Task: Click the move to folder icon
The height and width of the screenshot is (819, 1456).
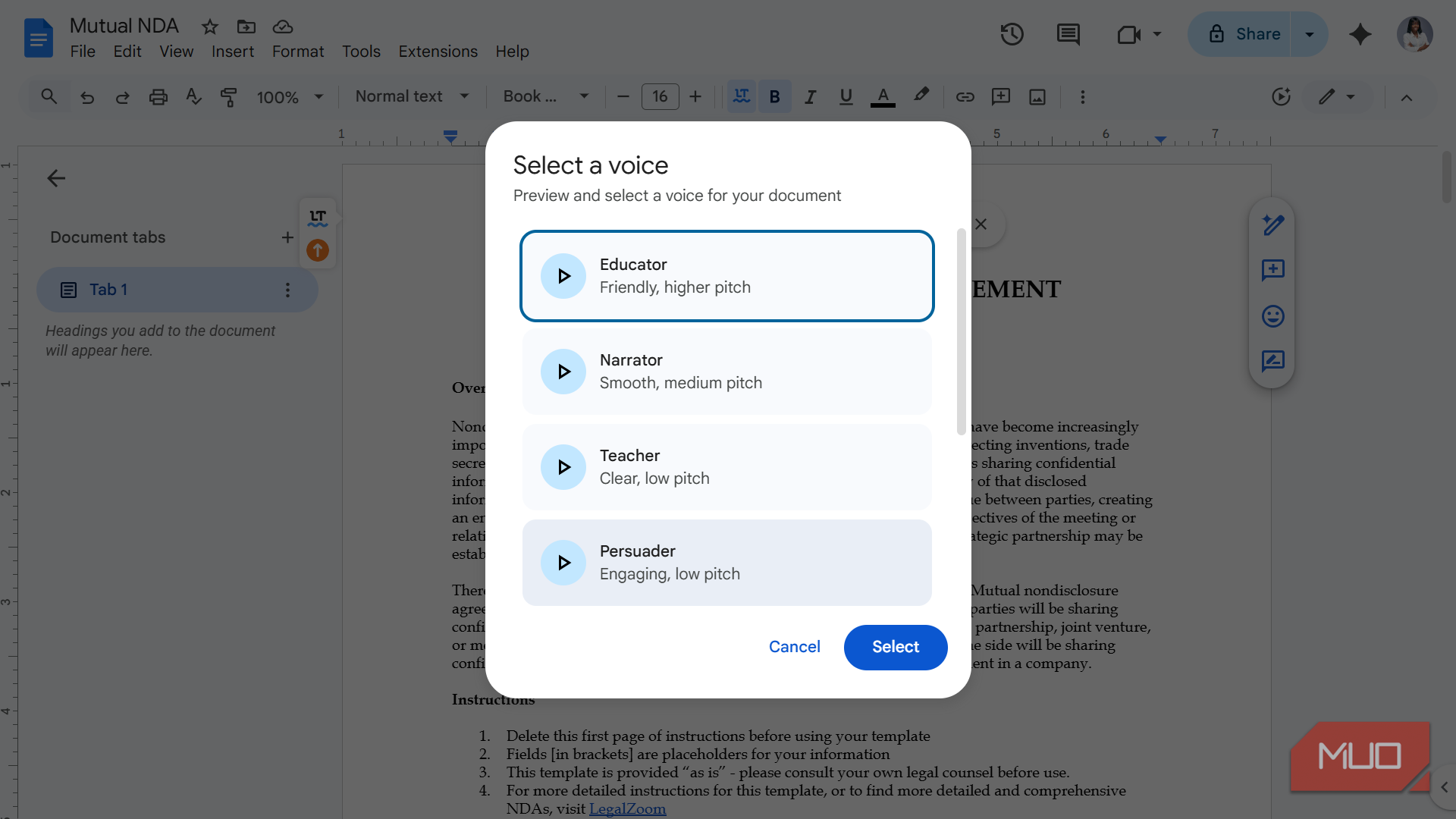Action: tap(246, 27)
